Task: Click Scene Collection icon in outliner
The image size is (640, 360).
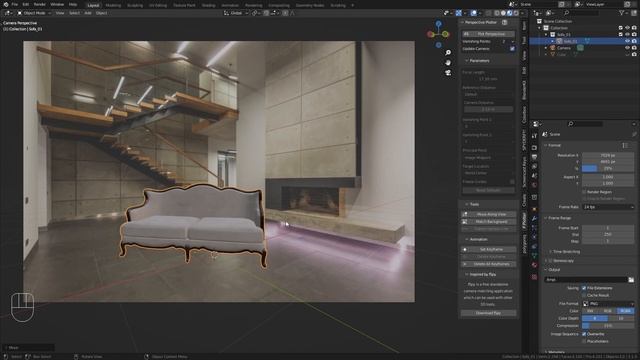Action: pos(540,21)
